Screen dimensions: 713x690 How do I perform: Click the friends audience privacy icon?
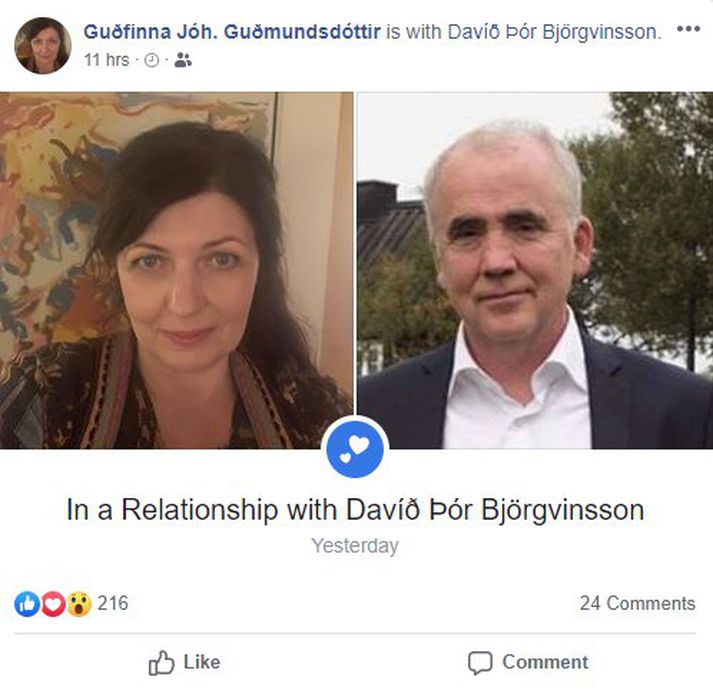point(183,60)
